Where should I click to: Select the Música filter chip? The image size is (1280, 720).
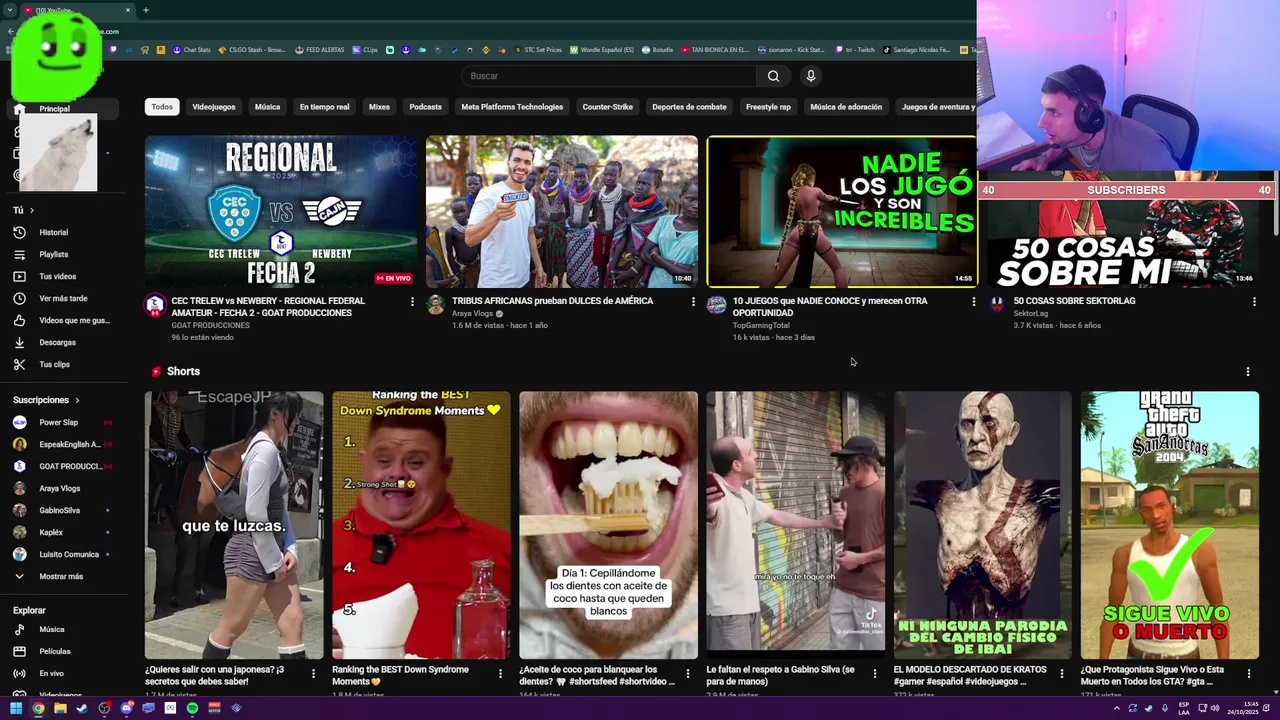pos(267,107)
